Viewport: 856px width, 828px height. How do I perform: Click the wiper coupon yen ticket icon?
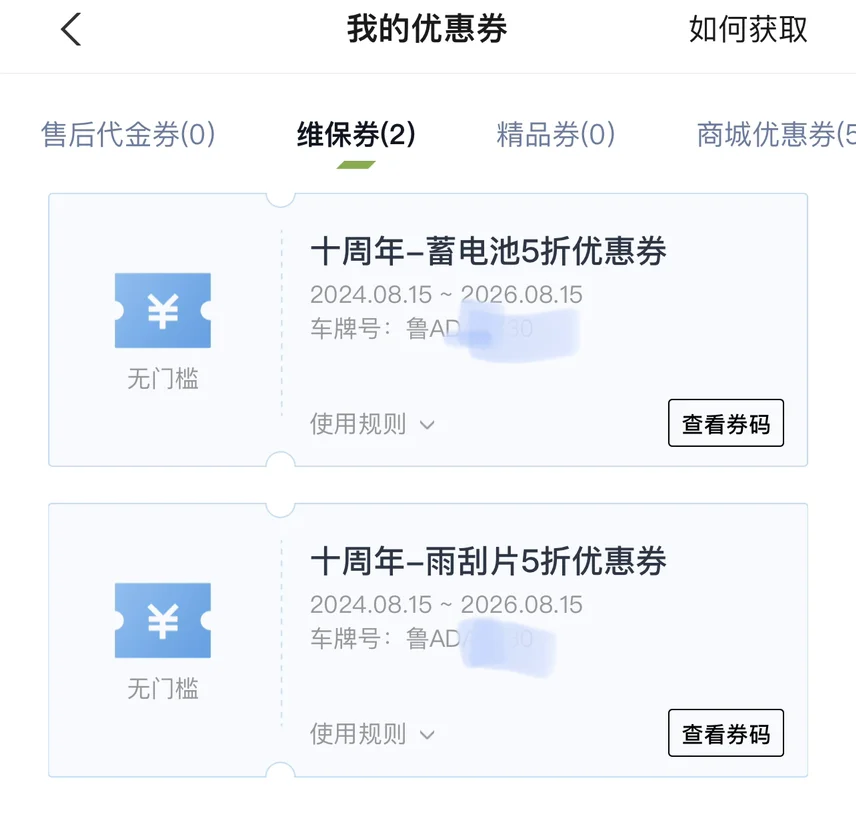(x=163, y=621)
